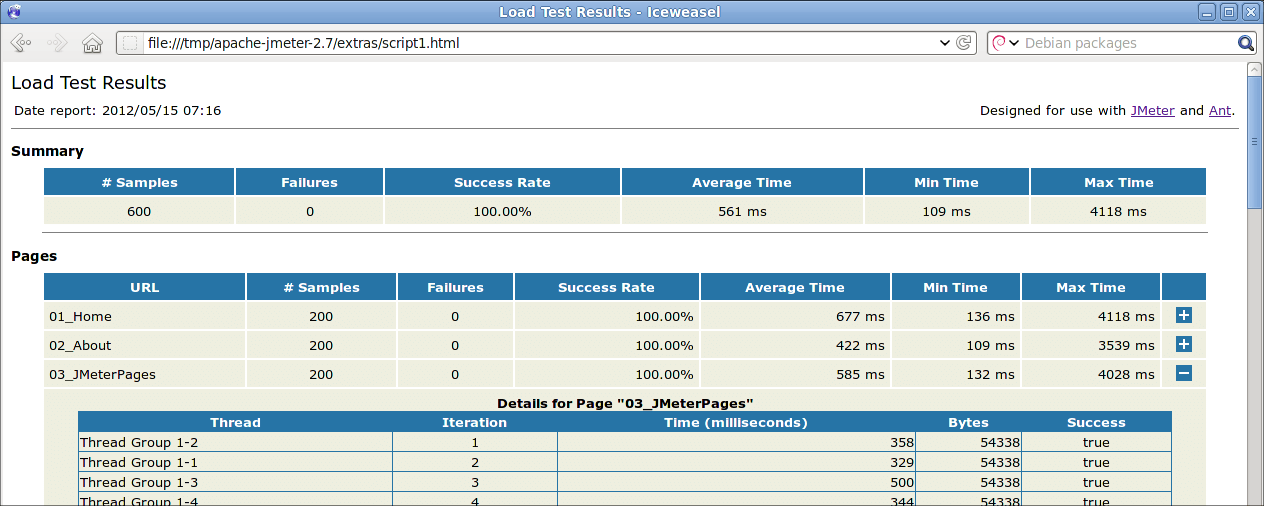This screenshot has height=506, width=1264.
Task: Reload the page with the refresh icon
Action: (964, 43)
